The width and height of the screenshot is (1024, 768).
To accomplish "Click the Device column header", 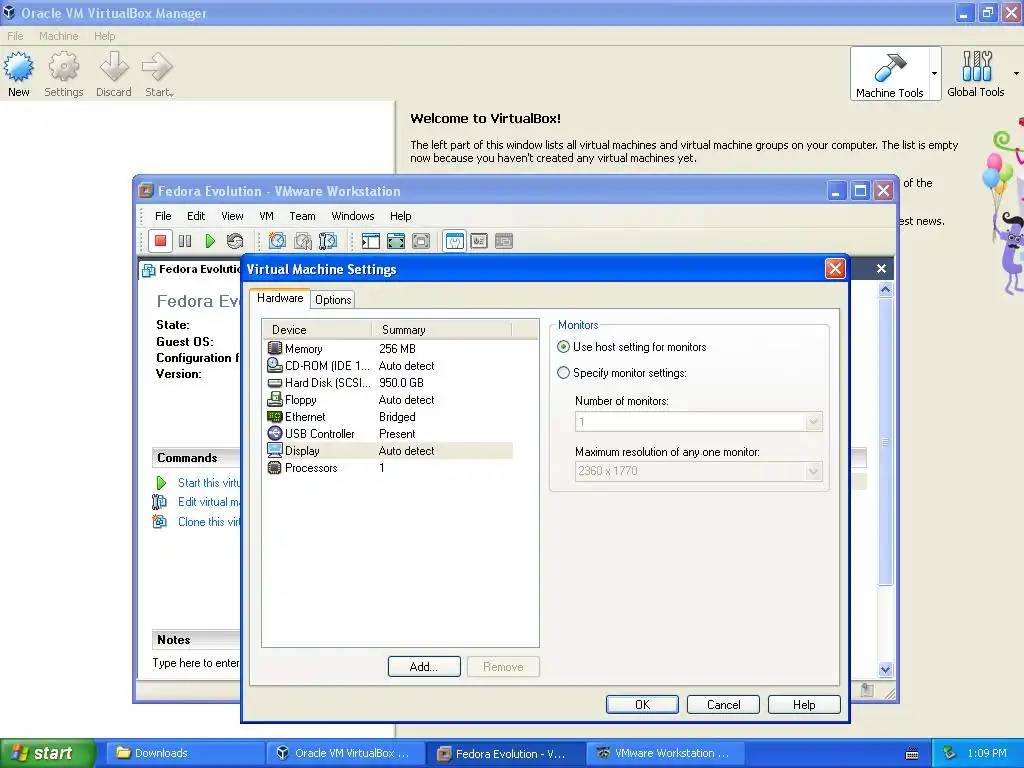I will point(317,330).
